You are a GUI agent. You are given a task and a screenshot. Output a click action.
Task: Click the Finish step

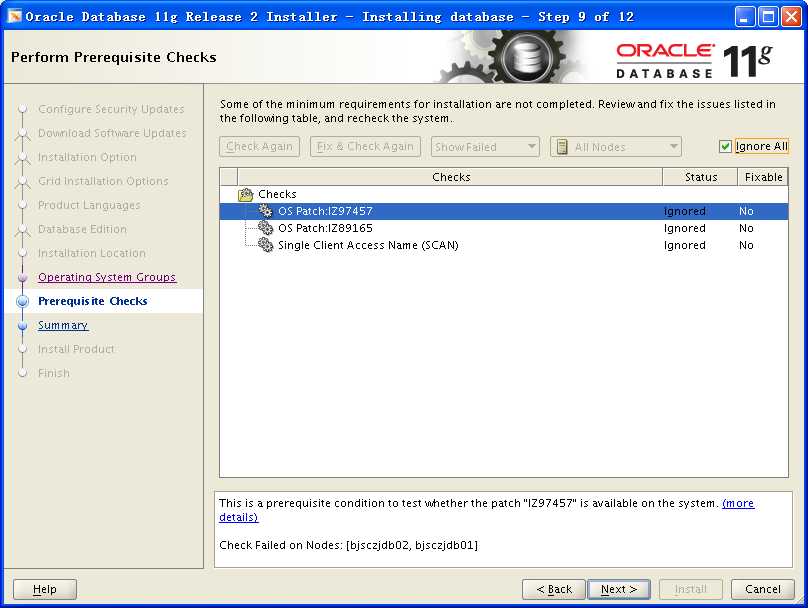coord(54,373)
